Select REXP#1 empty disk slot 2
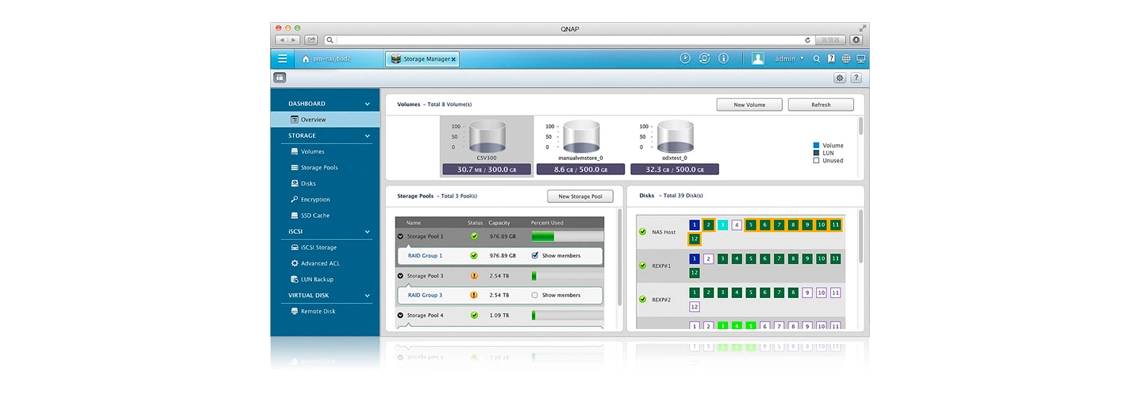1140x400 pixels. 708,258
